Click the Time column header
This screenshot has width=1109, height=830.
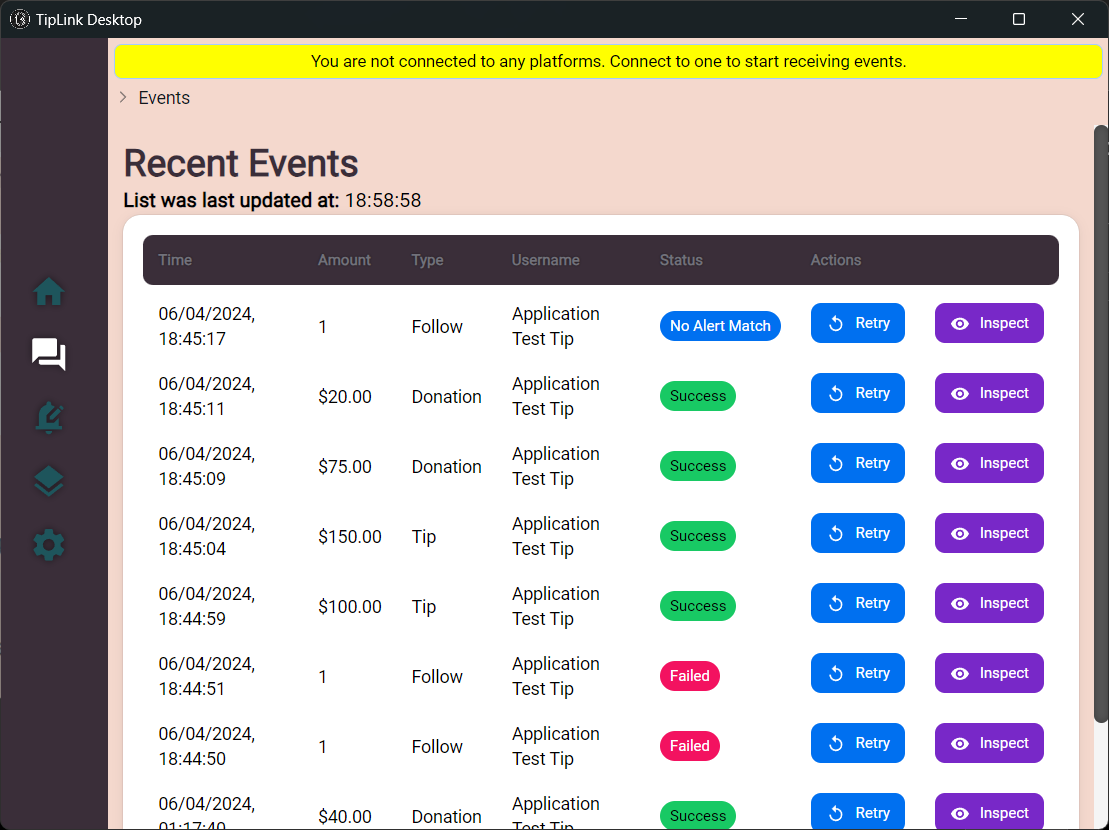tap(175, 260)
